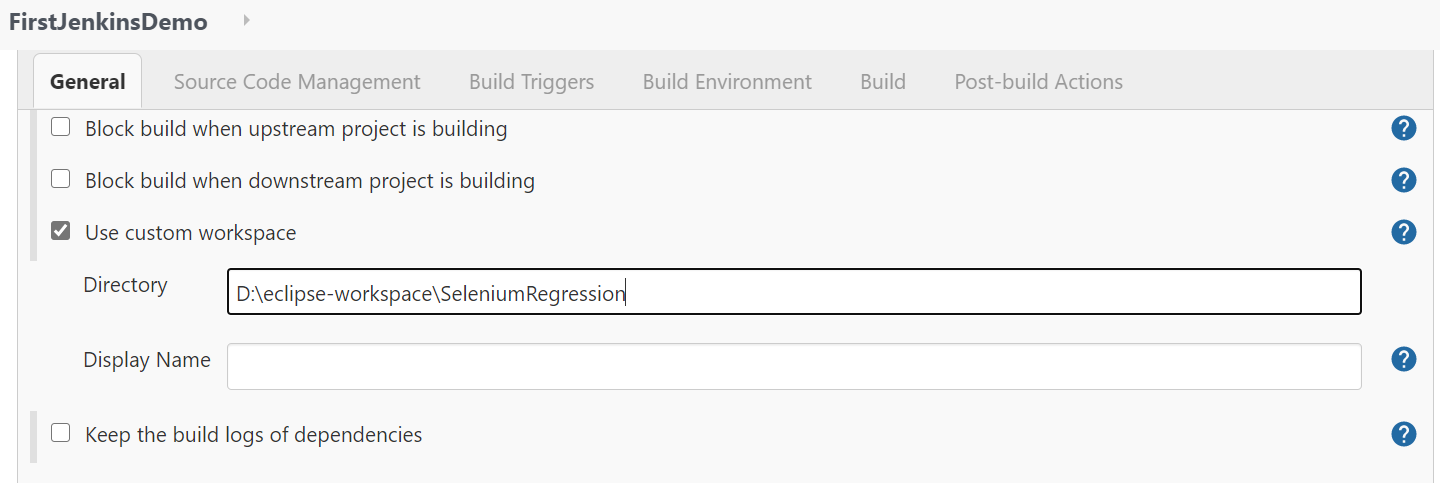Switch to the General tab

click(x=88, y=82)
